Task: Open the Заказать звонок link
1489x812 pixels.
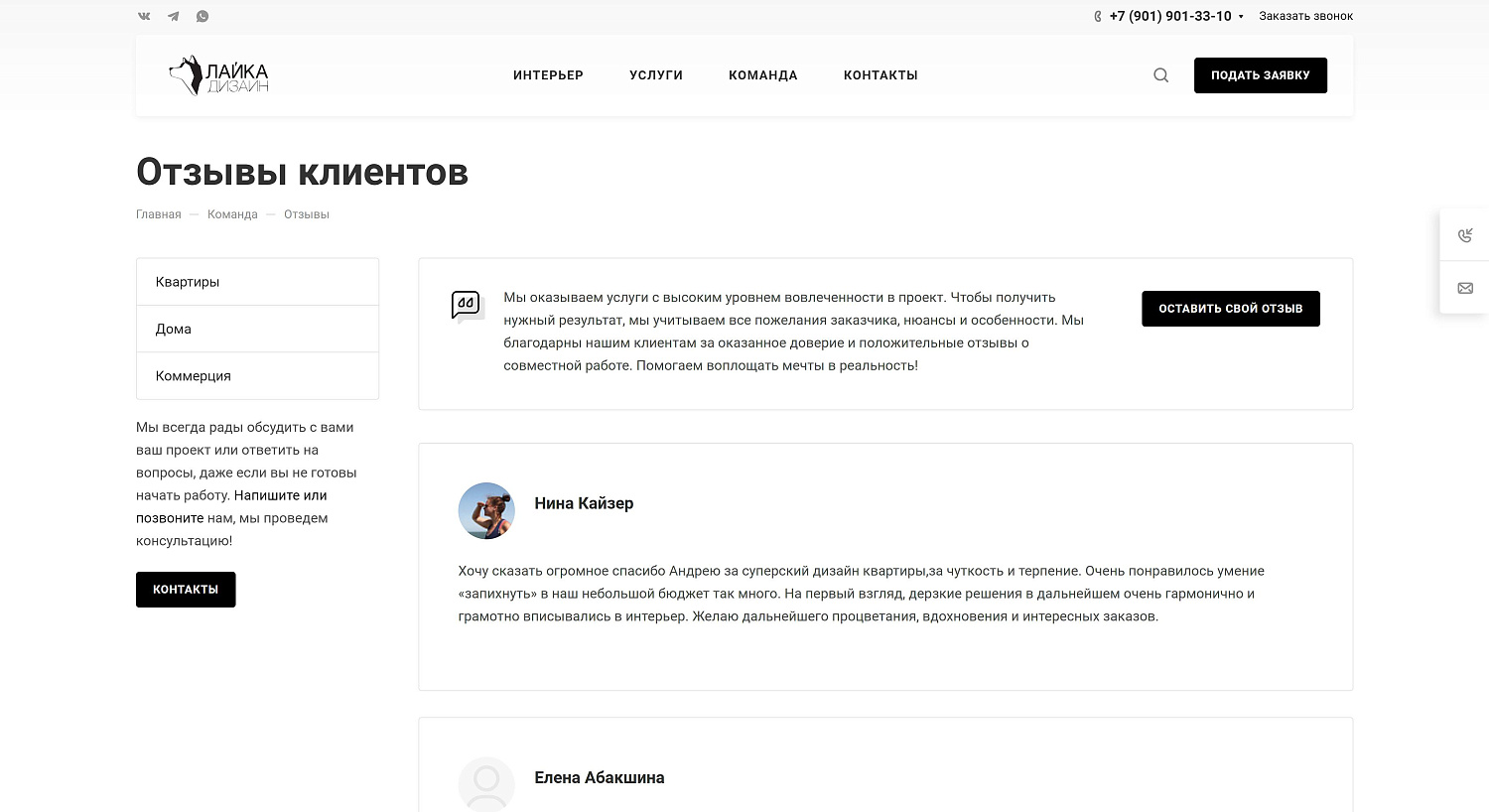Action: pyautogui.click(x=1305, y=16)
